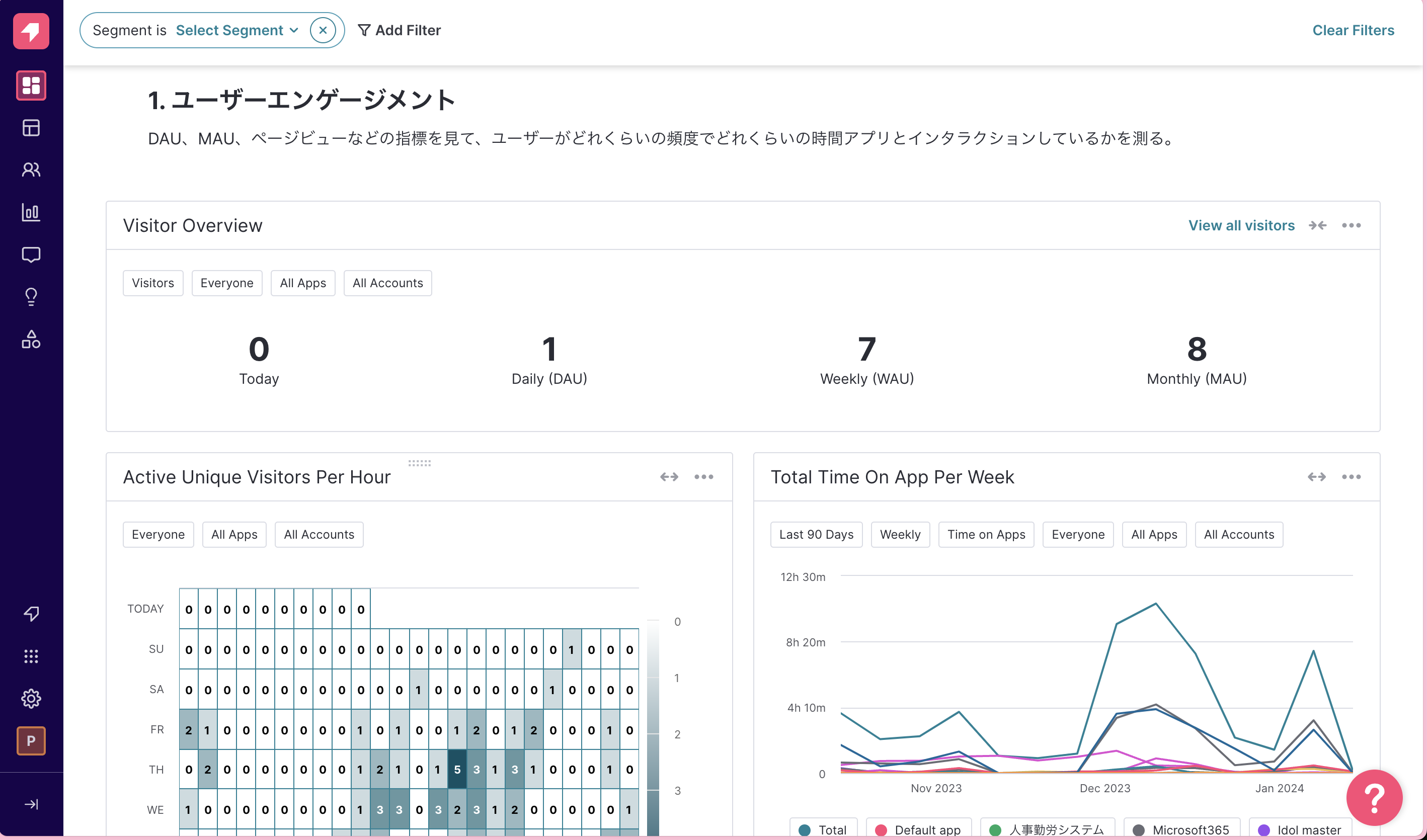The width and height of the screenshot is (1427, 840).
Task: Expand the Active Unique Visitors Per Hour chart
Action: click(x=669, y=477)
